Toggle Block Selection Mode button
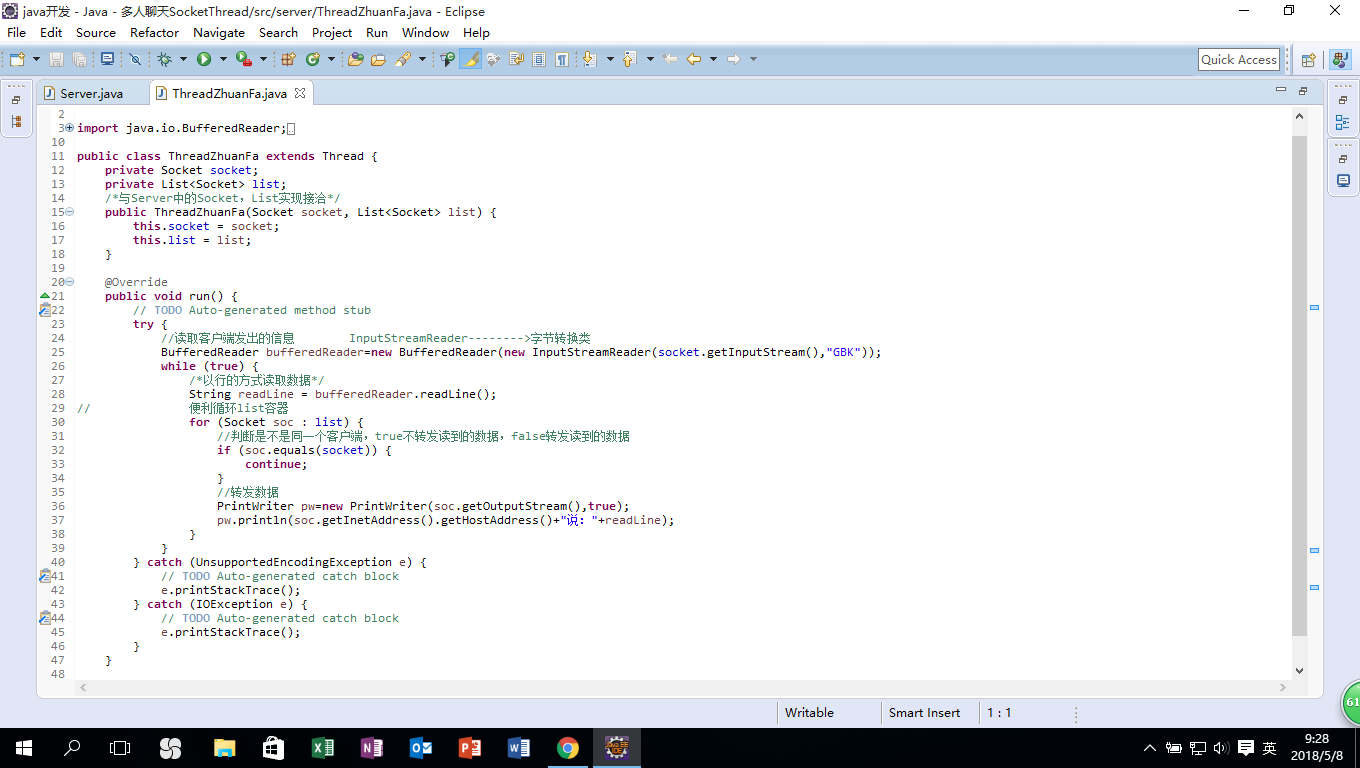 click(x=539, y=60)
